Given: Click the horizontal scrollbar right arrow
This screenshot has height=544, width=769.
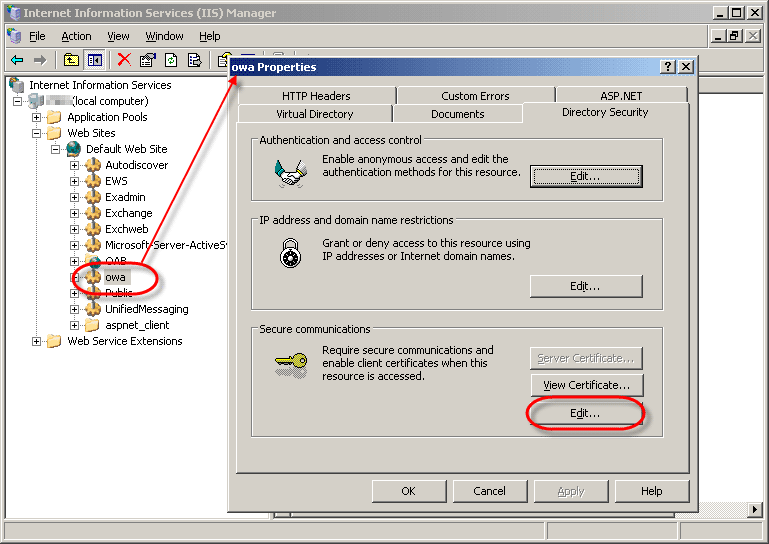Looking at the screenshot, I should pyautogui.click(x=755, y=510).
